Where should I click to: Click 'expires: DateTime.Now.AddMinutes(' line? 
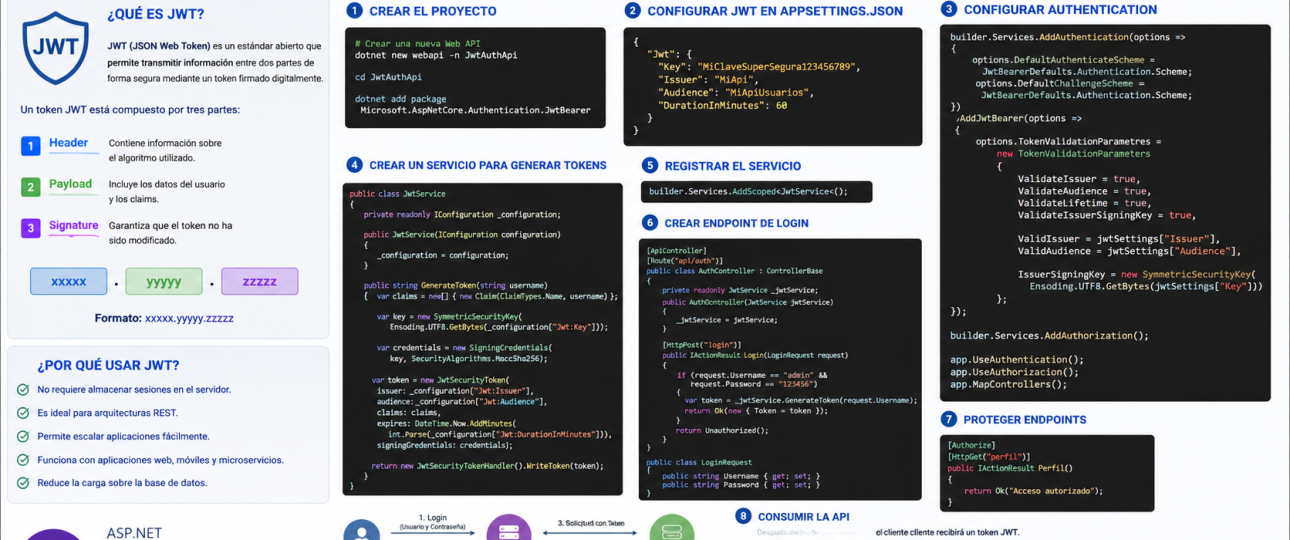pos(446,424)
